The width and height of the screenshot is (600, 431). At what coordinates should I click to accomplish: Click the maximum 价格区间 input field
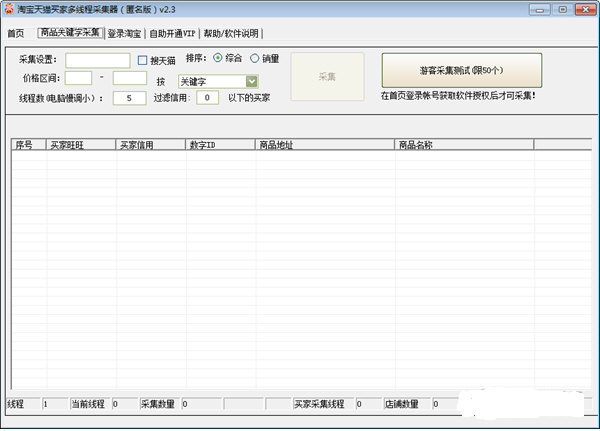click(130, 78)
